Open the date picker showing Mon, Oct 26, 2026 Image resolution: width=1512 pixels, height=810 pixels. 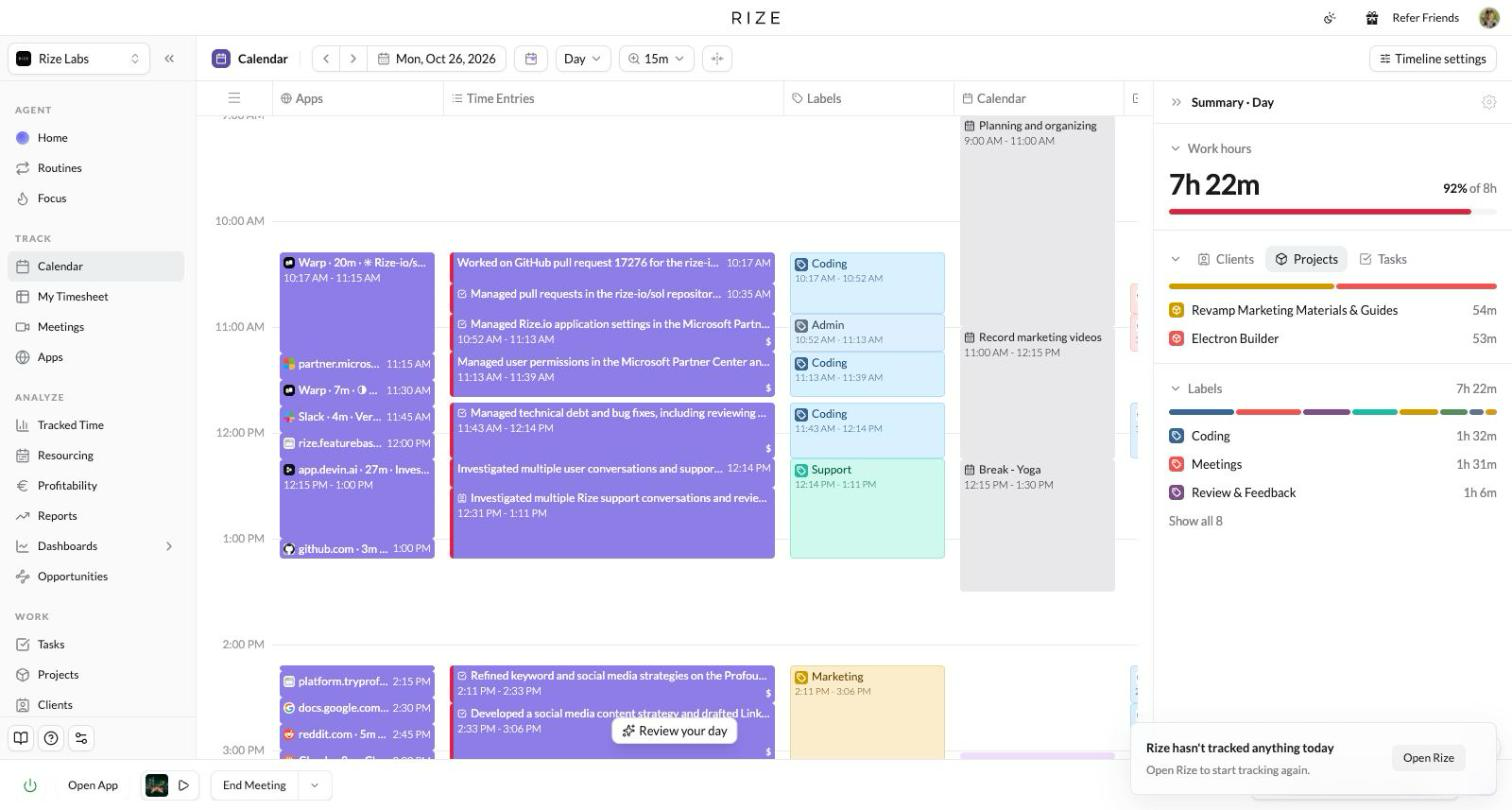[437, 59]
